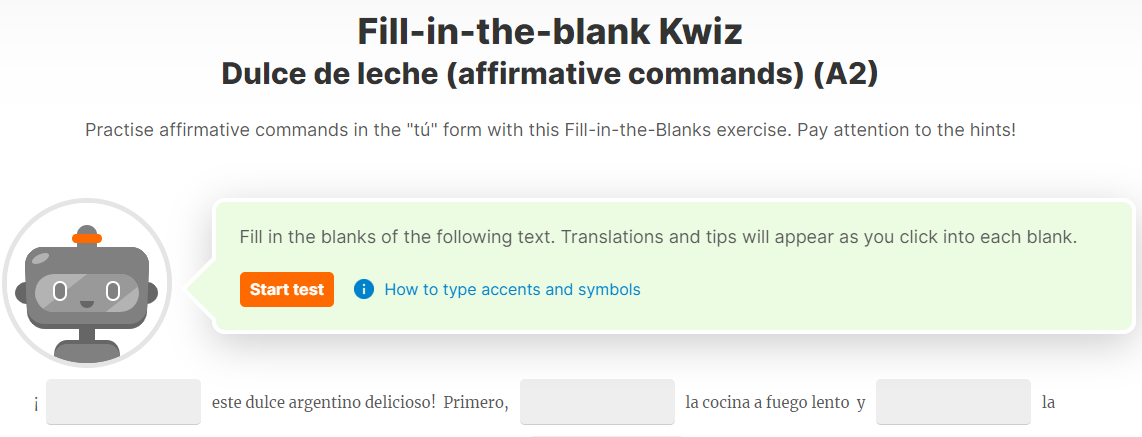This screenshot has height=437, width=1142.
Task: Click the Dulce de leche subtitle
Action: pyautogui.click(x=550, y=74)
